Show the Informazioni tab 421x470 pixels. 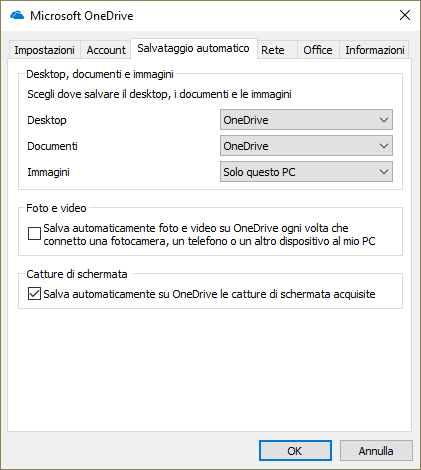pos(375,50)
